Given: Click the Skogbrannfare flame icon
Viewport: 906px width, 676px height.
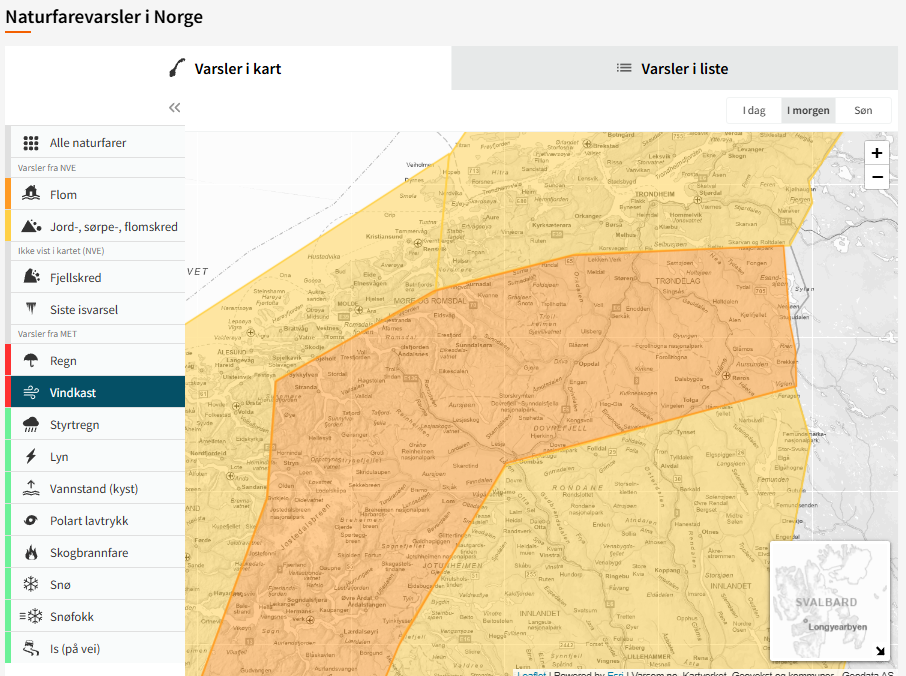Looking at the screenshot, I should 31,553.
